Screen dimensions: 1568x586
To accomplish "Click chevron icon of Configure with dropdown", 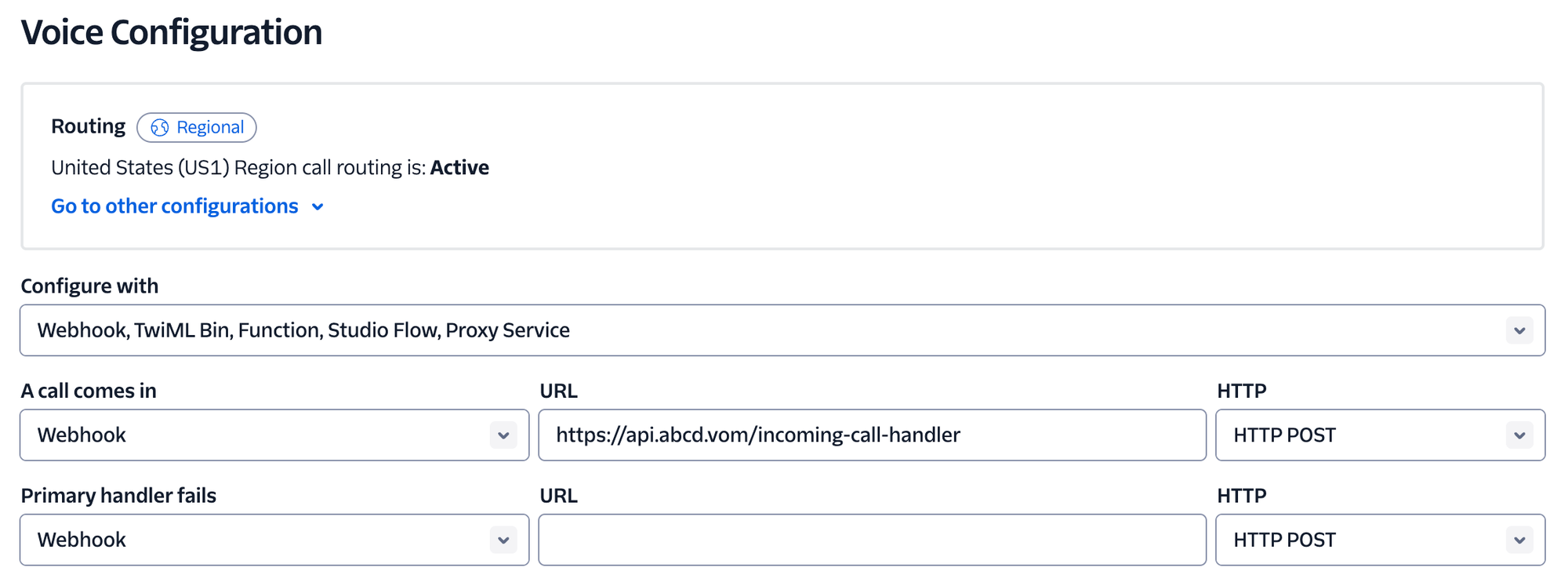I will click(1519, 330).
